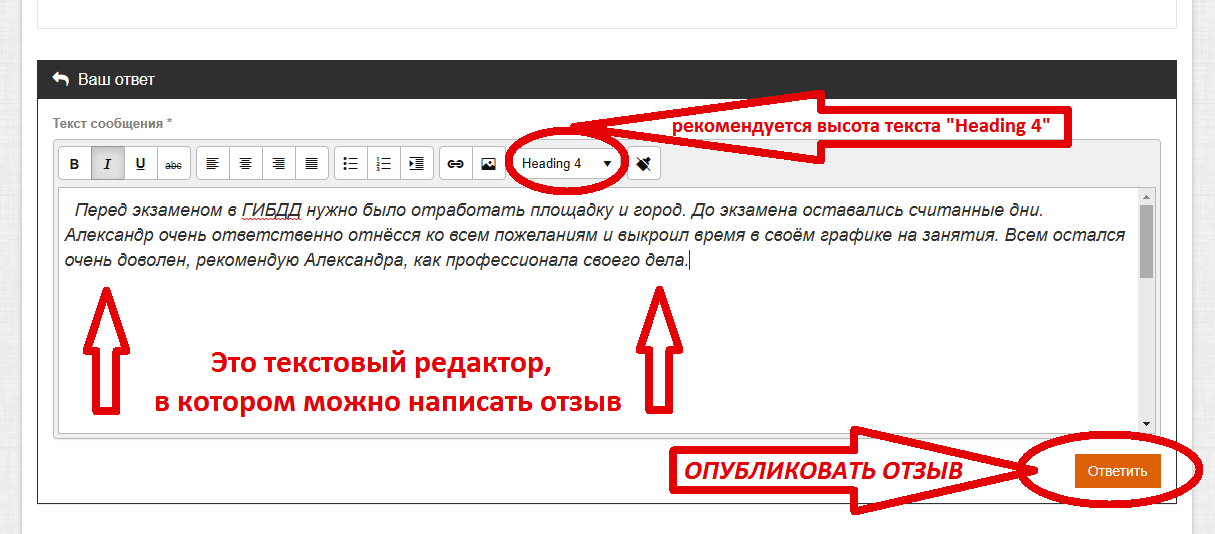Toggle italic formatting button
The image size is (1215, 534).
[107, 164]
